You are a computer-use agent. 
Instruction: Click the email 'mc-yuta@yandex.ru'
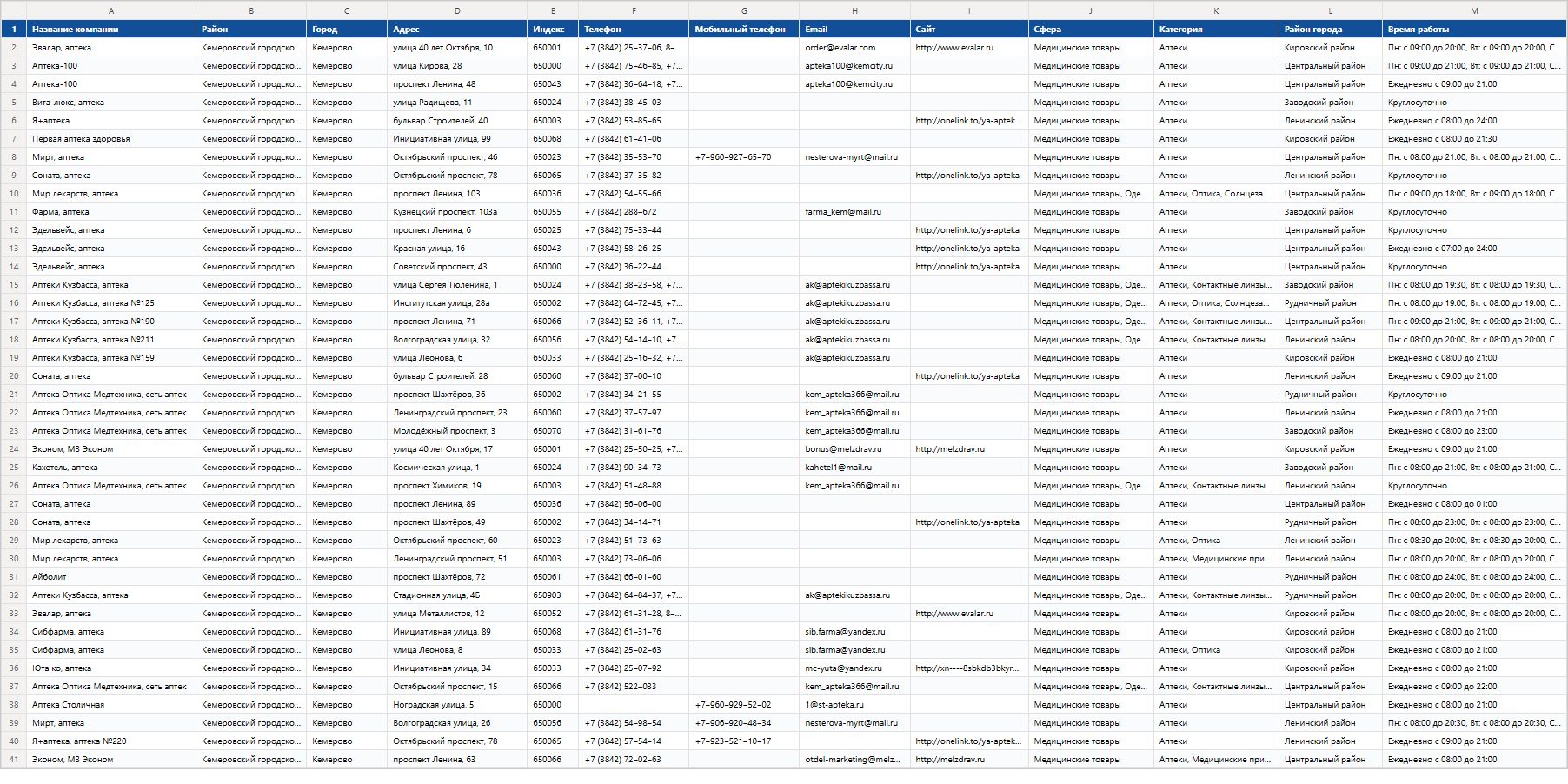(854, 668)
